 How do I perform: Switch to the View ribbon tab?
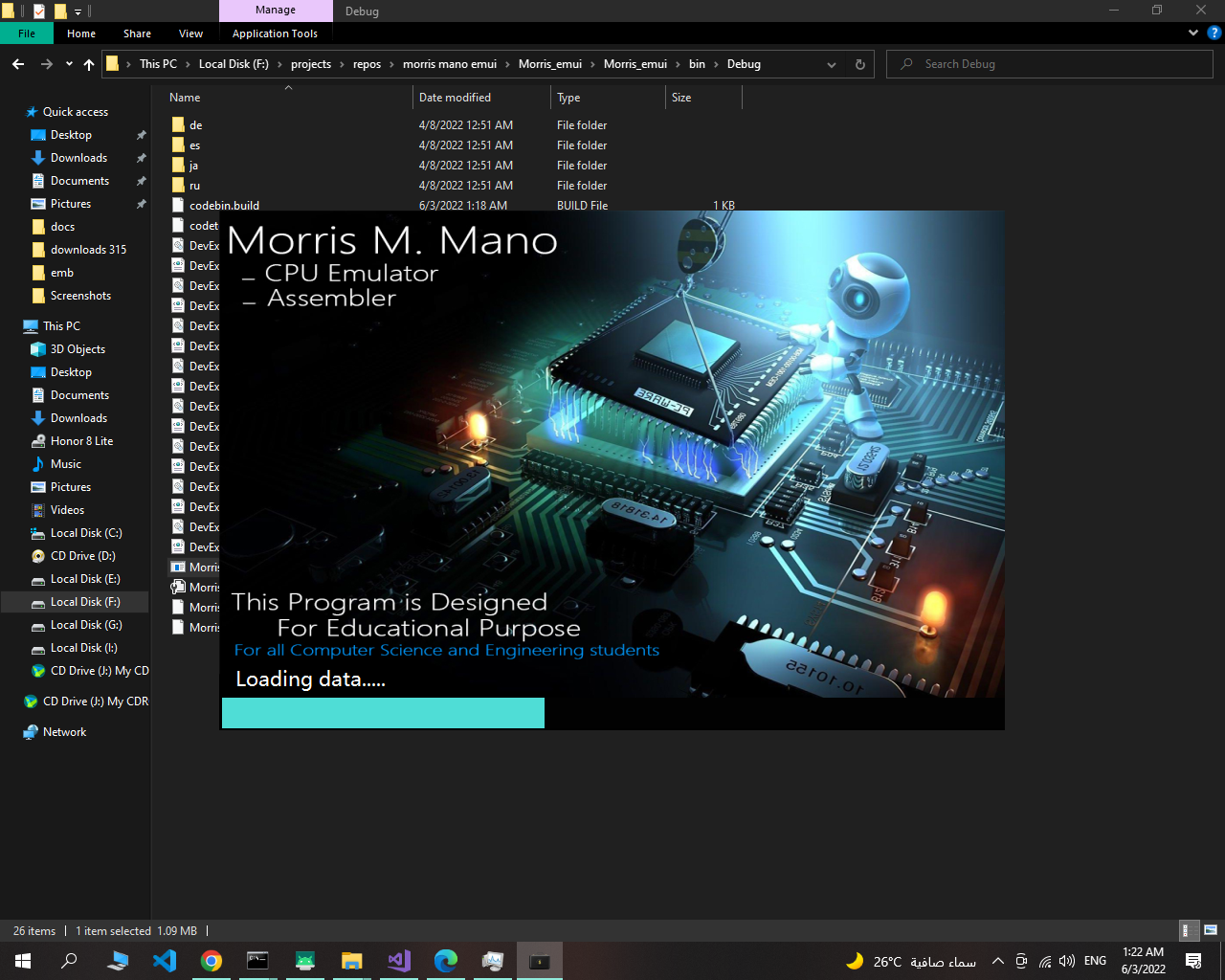click(189, 33)
